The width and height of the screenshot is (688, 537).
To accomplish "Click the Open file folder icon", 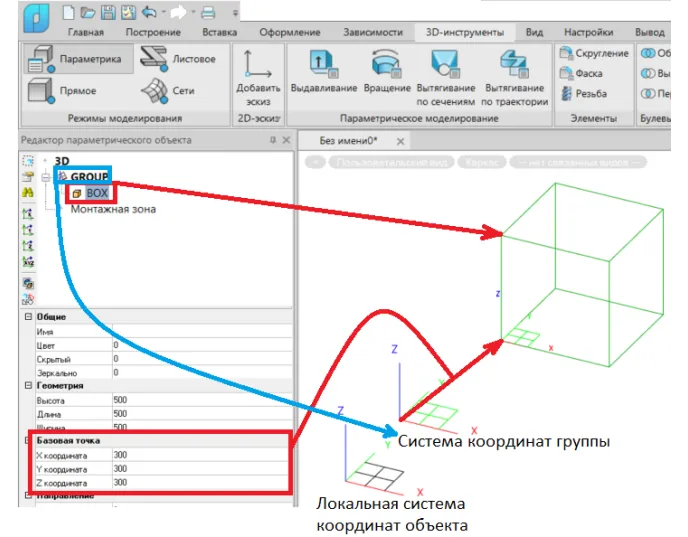I will click(x=88, y=13).
